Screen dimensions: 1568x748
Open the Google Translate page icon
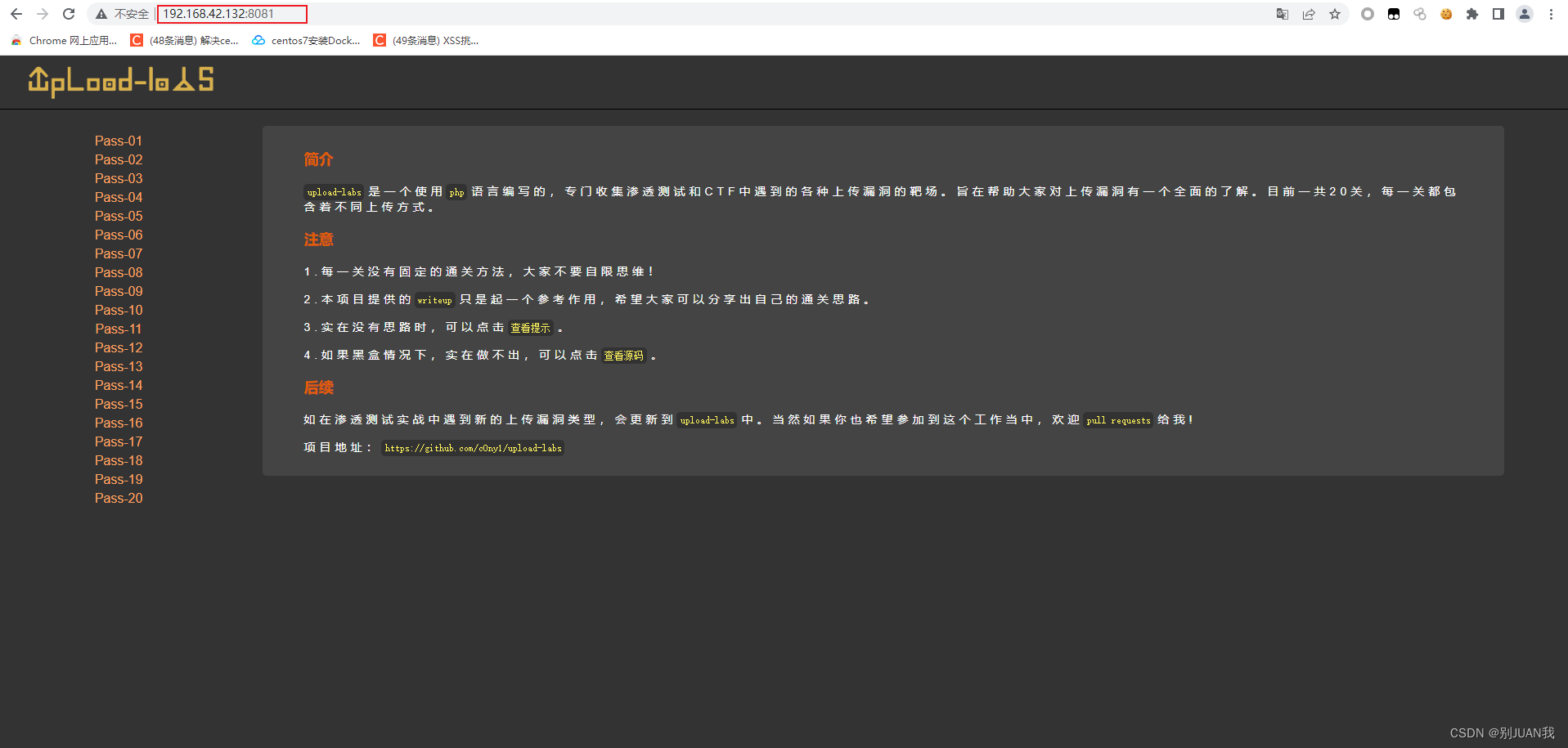click(x=1283, y=14)
